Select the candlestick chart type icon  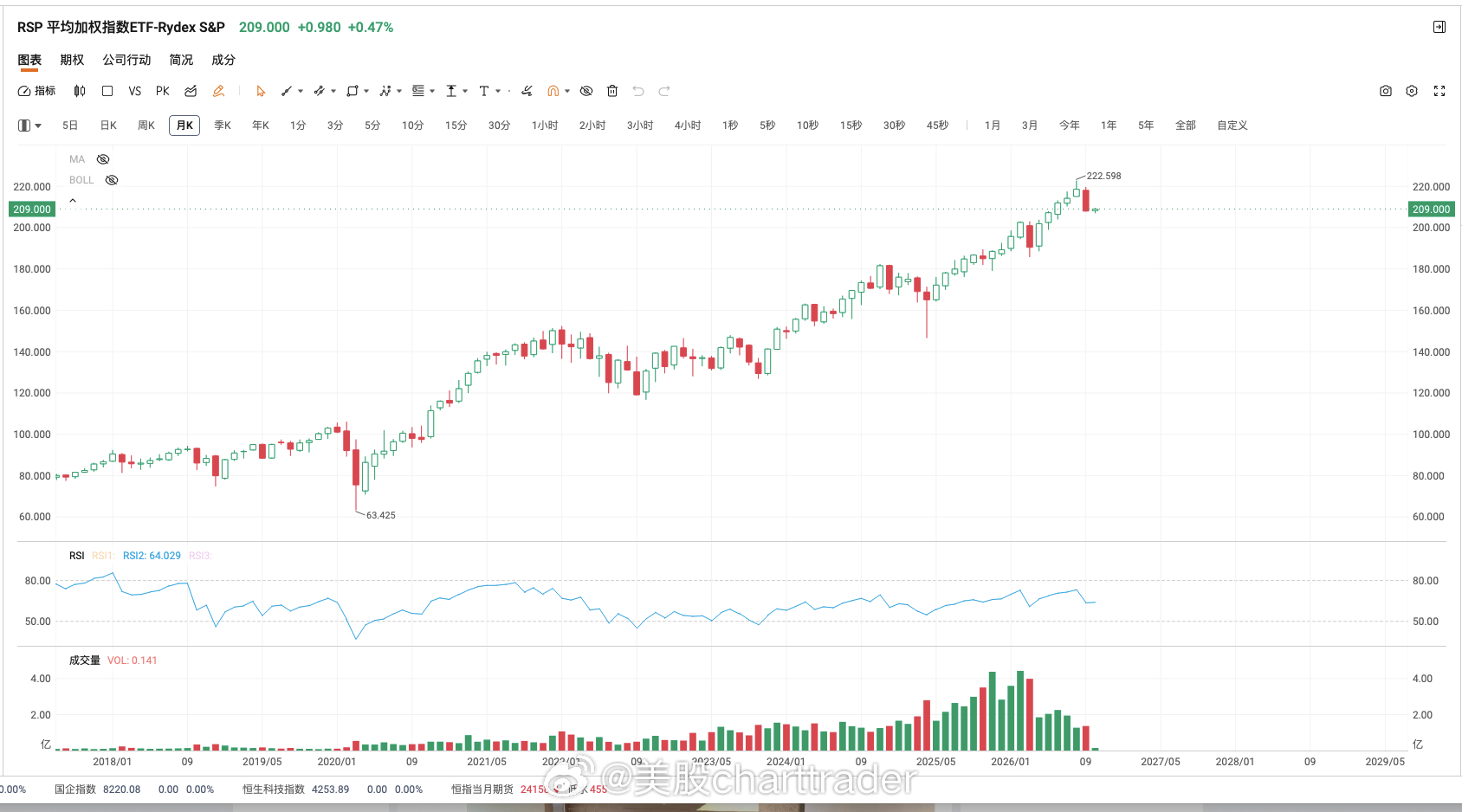click(x=80, y=91)
